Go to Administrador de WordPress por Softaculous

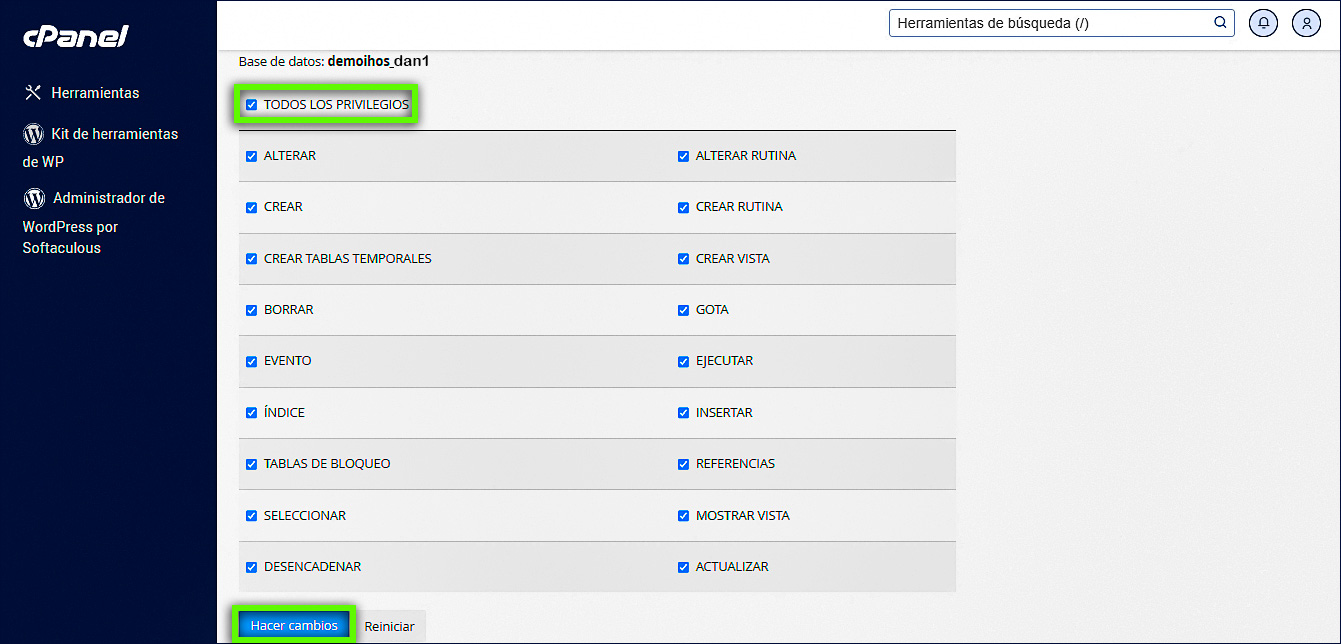[x=108, y=198]
